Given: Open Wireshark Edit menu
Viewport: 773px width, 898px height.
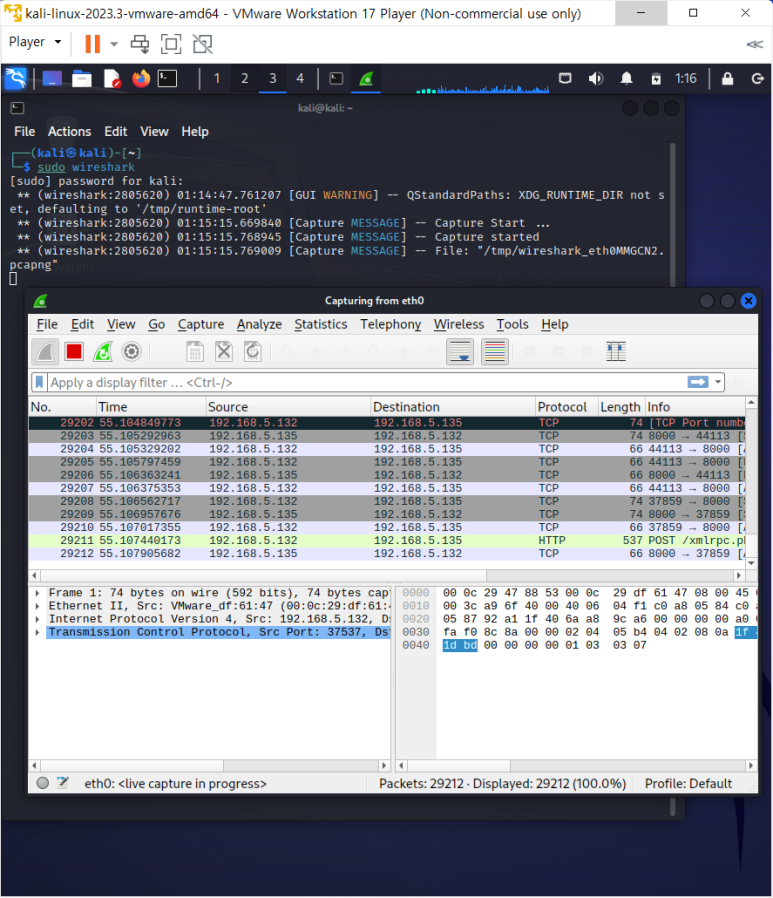Looking at the screenshot, I should 82,324.
